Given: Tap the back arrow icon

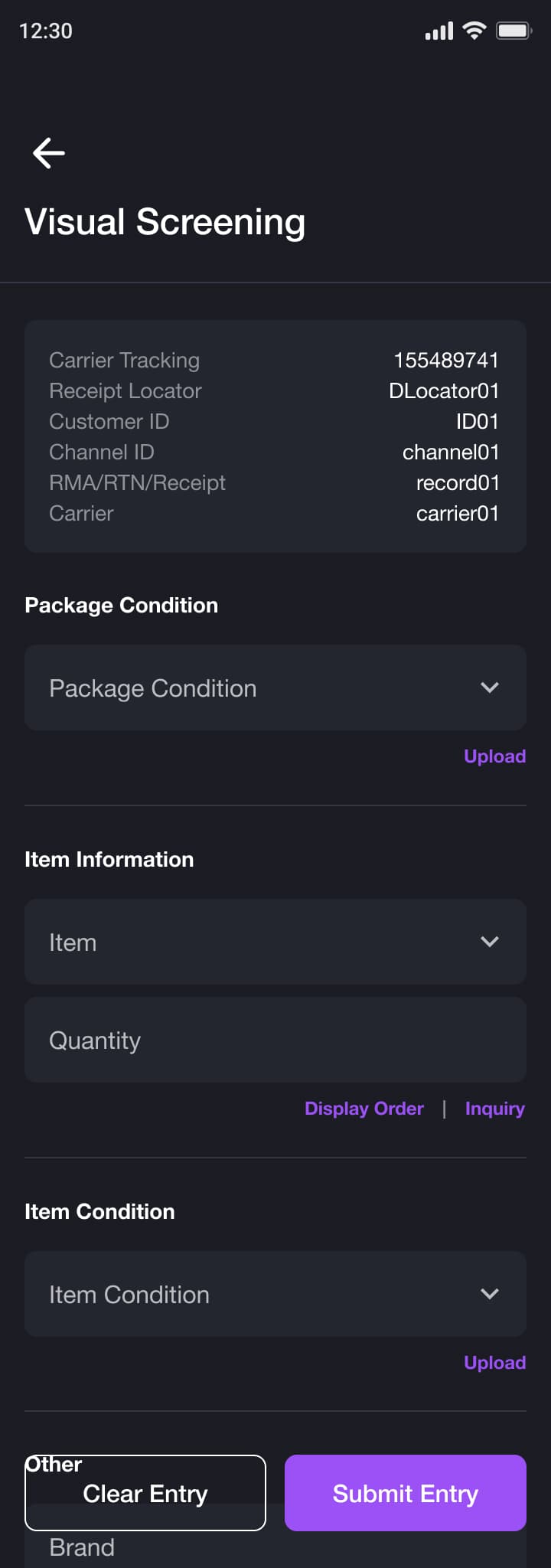Looking at the screenshot, I should click(x=48, y=153).
